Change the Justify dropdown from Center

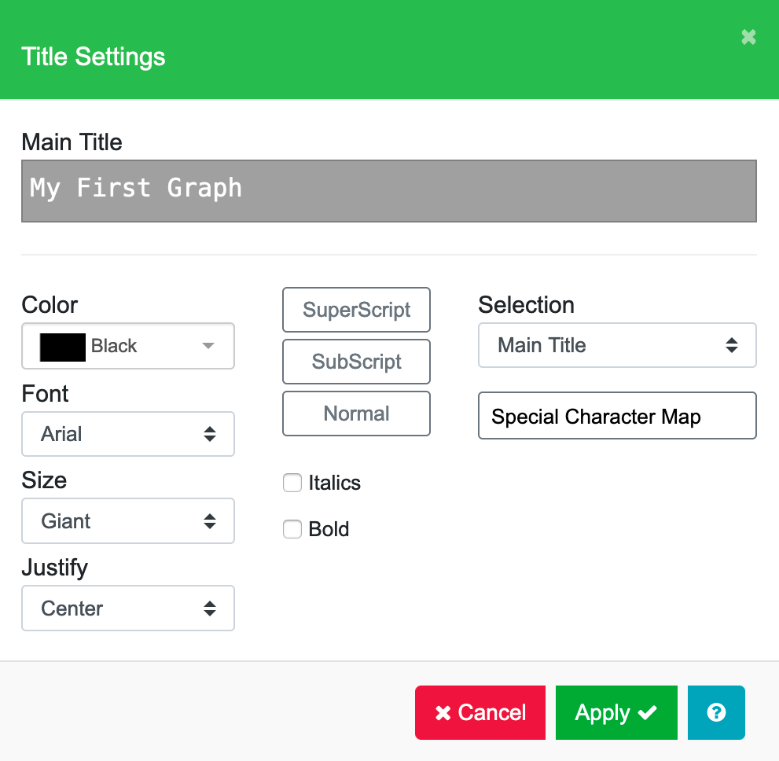[128, 608]
